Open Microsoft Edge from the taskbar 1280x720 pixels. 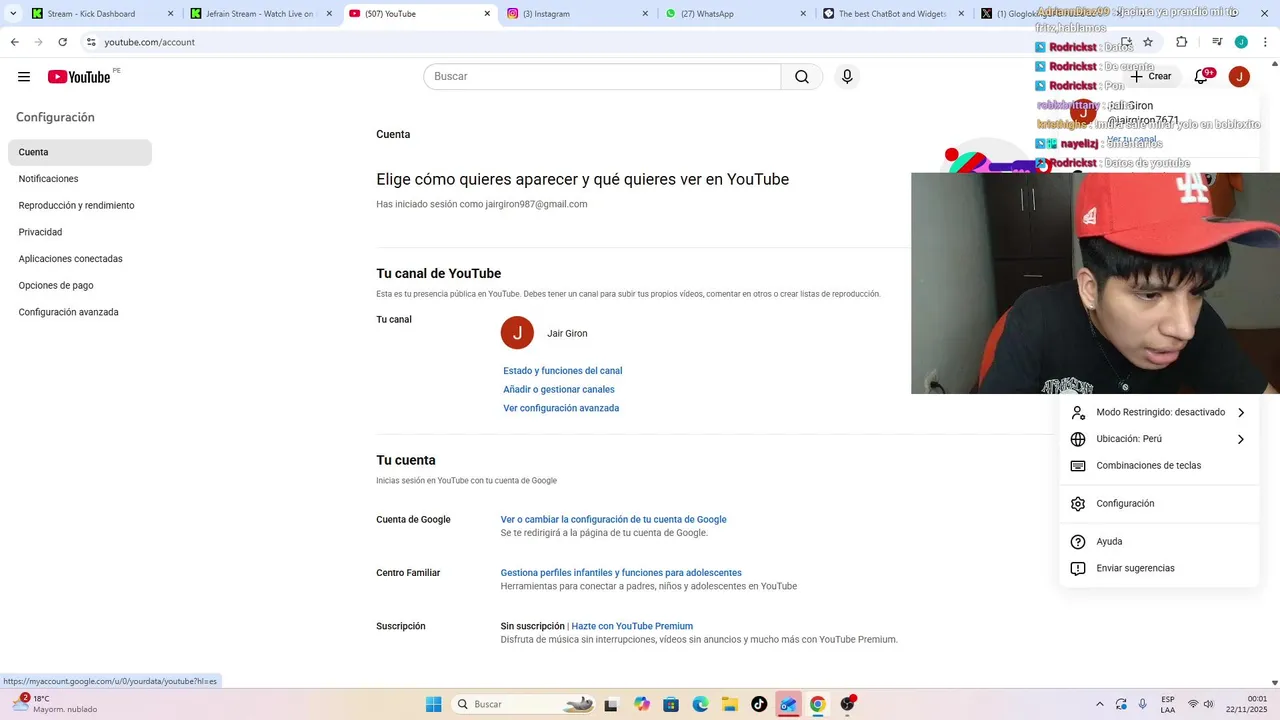700,704
